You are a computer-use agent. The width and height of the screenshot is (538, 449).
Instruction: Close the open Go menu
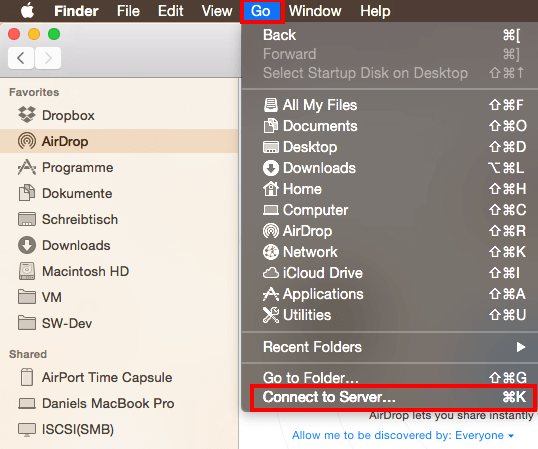[261, 11]
